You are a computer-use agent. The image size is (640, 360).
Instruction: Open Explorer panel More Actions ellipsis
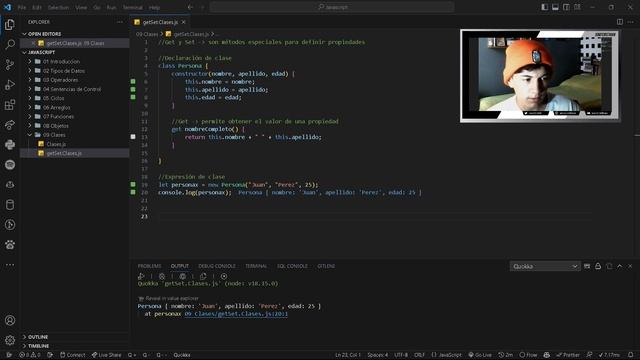[x=120, y=22]
